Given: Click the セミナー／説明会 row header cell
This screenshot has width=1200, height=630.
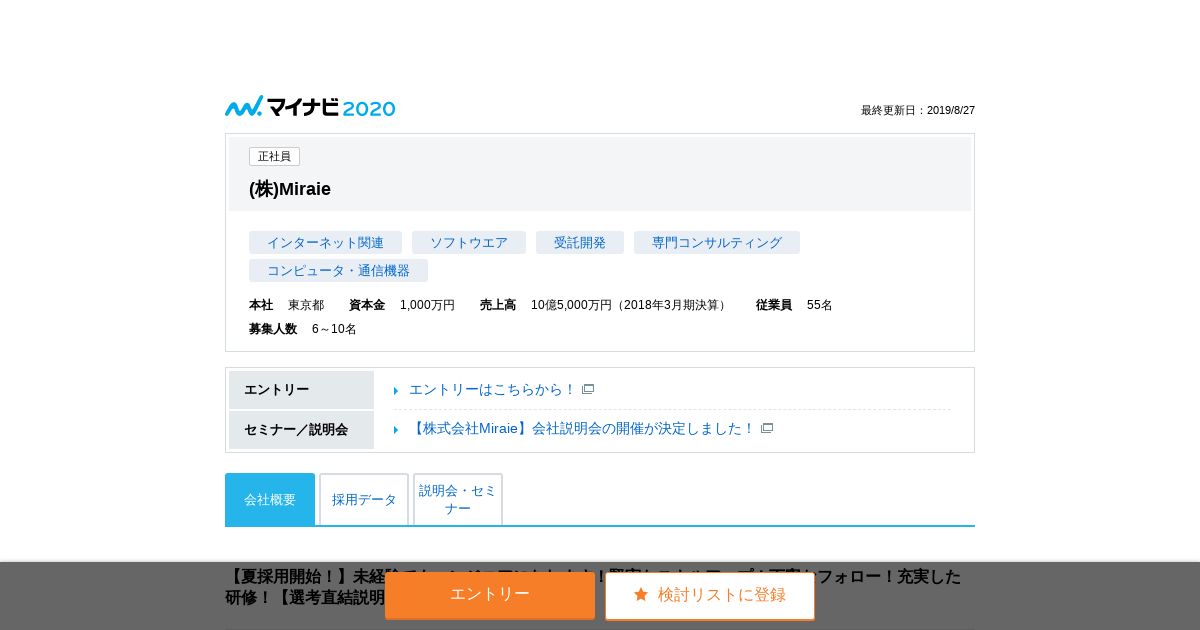Looking at the screenshot, I should pos(301,430).
